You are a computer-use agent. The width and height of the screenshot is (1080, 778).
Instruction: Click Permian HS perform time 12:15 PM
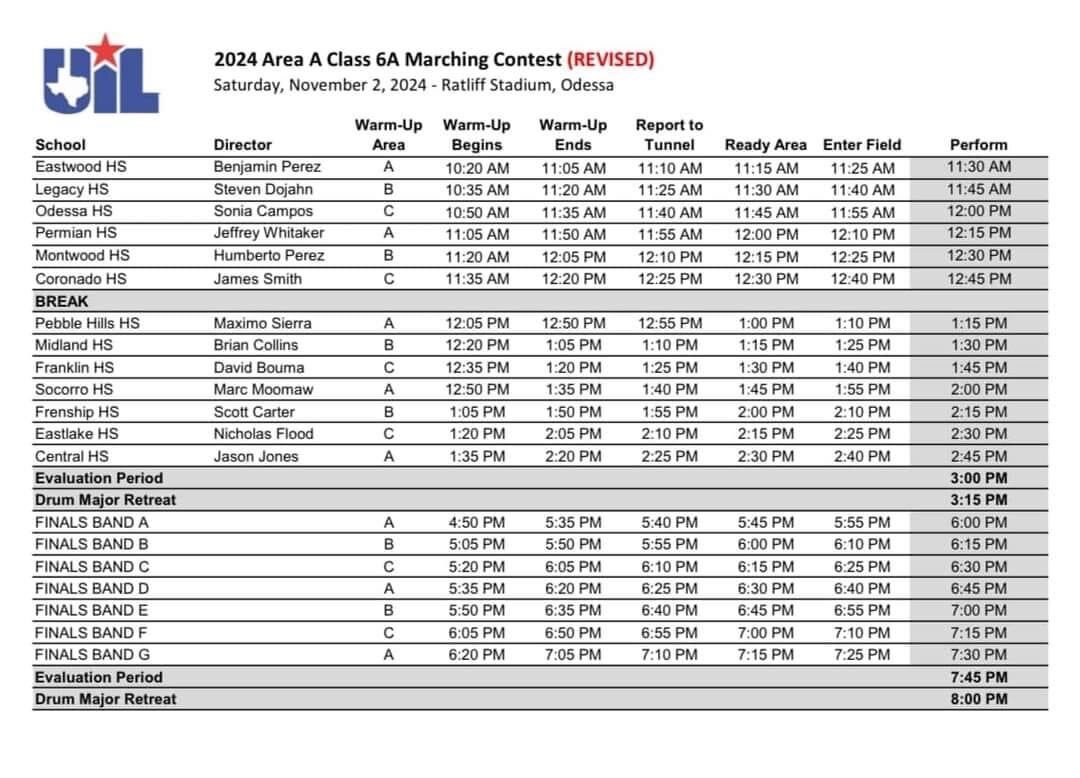[979, 233]
